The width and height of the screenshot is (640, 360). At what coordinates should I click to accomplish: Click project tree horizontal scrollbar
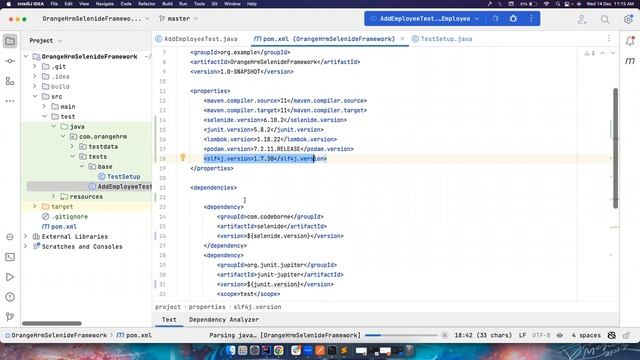click(51, 323)
